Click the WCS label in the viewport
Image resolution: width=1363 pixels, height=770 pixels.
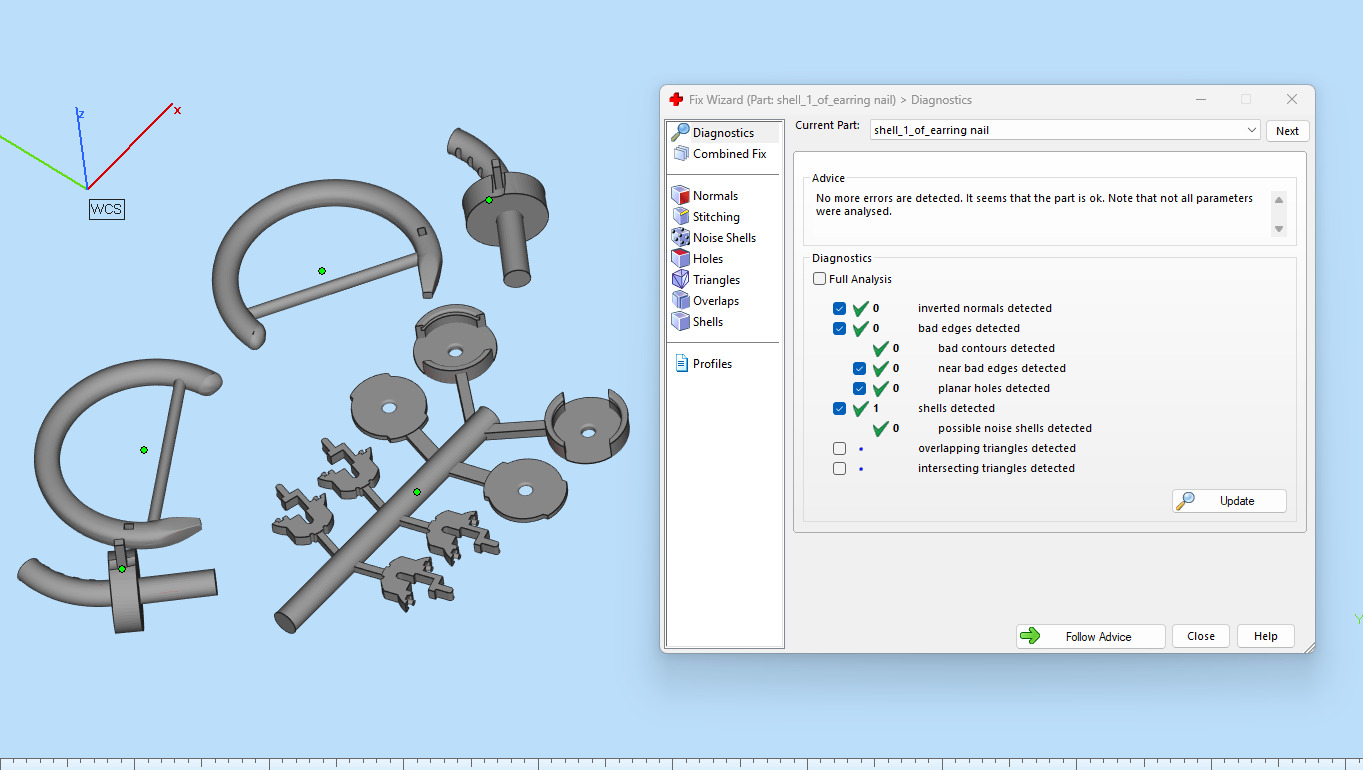[x=107, y=209]
